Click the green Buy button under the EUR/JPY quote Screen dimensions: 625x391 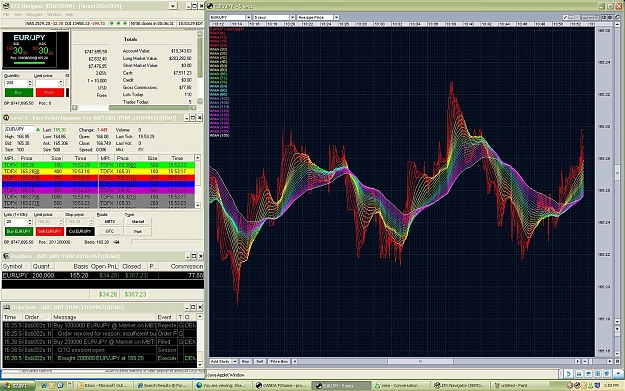(19, 92)
